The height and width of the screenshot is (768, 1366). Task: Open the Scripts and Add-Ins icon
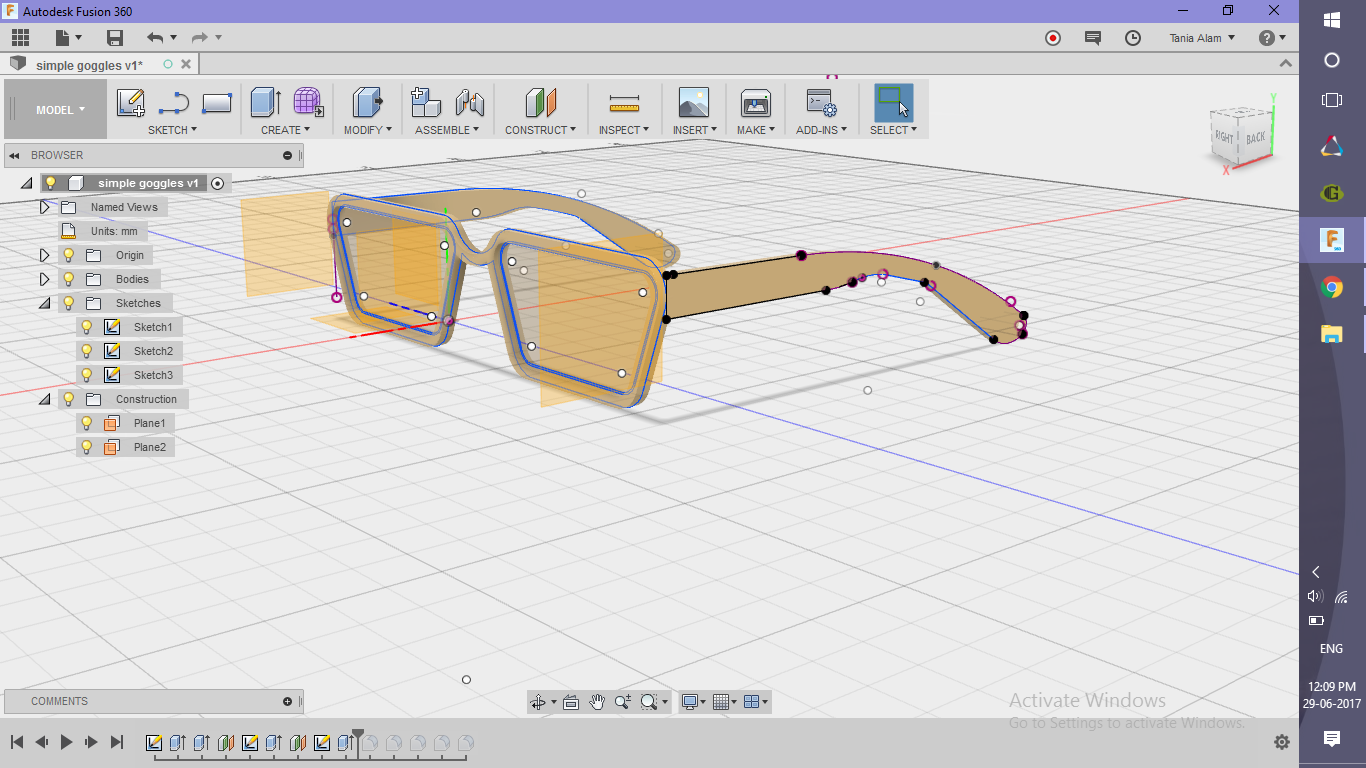821,102
